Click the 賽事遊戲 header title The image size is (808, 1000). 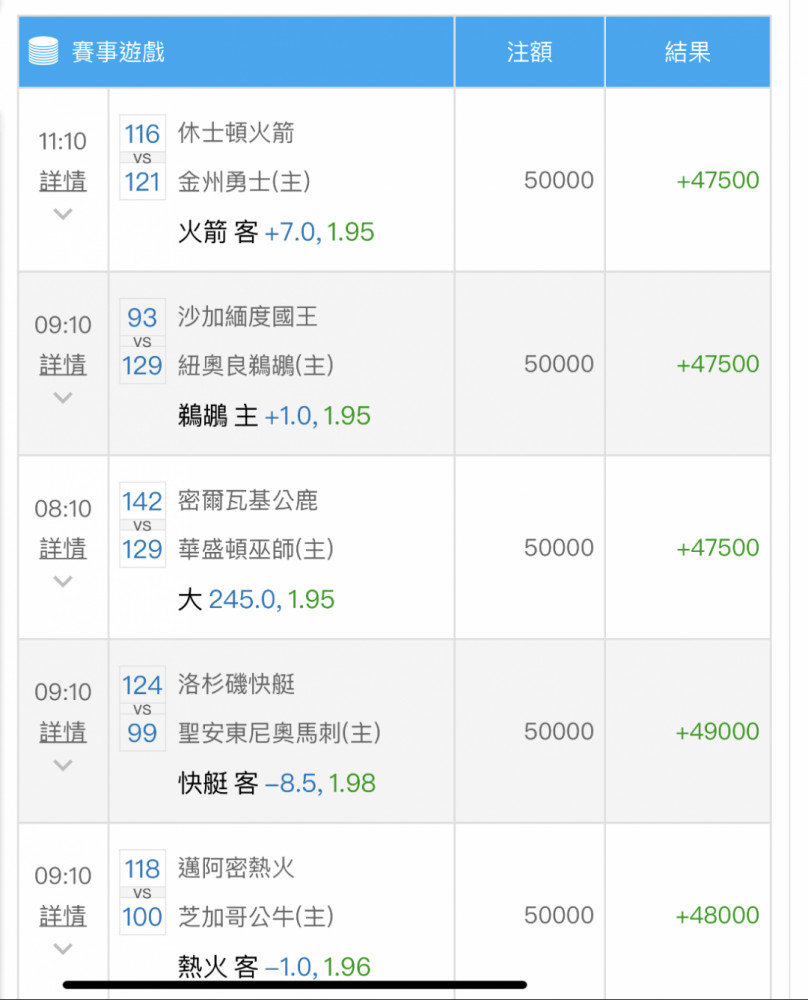coord(119,52)
